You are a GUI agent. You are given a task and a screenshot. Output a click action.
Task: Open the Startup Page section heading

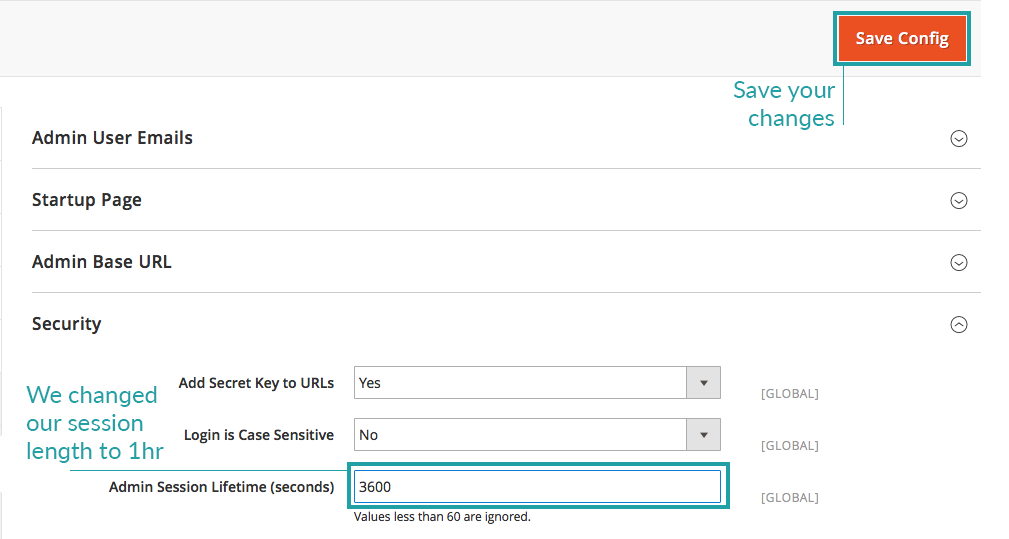coord(87,200)
